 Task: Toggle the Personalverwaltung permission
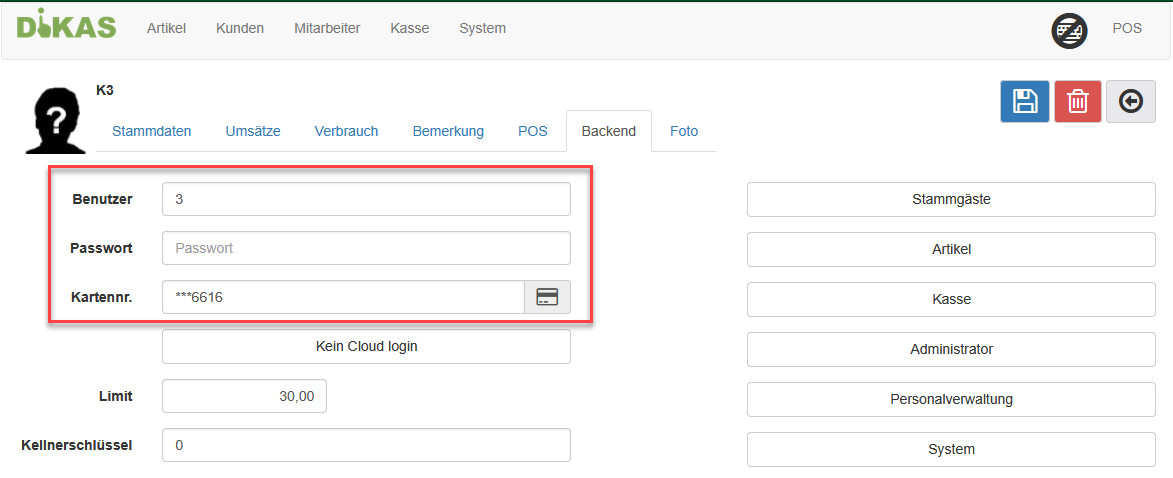coord(951,399)
